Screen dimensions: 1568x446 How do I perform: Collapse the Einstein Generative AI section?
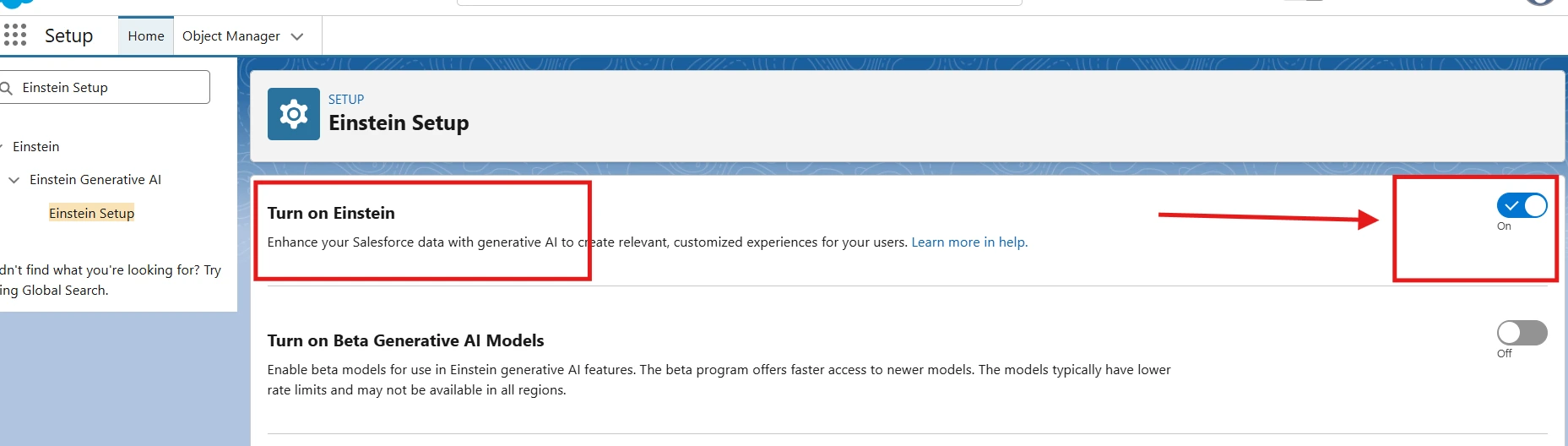(14, 180)
